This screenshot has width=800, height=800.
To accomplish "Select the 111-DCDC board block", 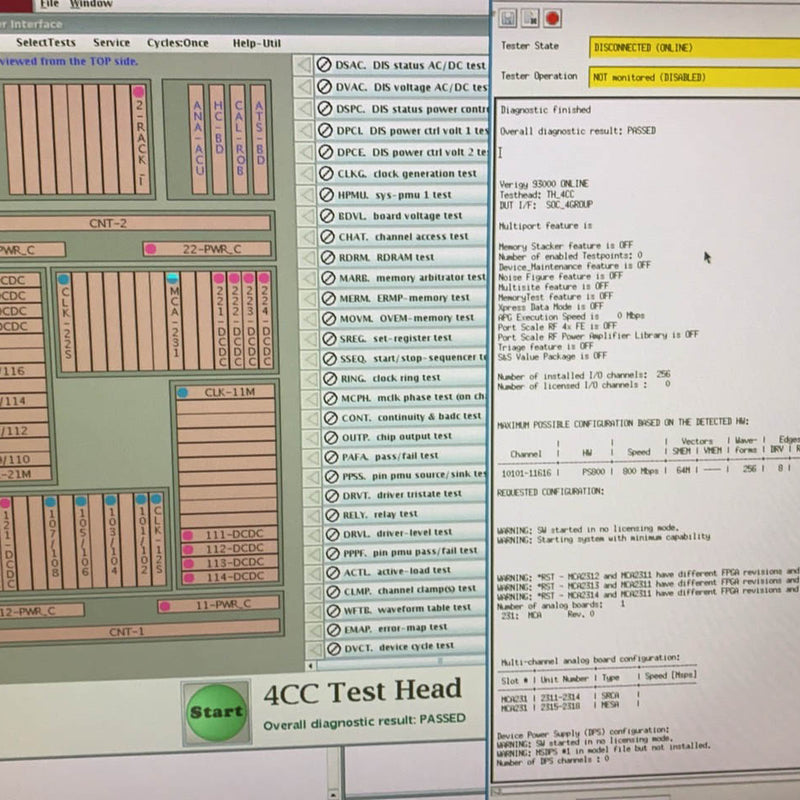I will point(230,534).
